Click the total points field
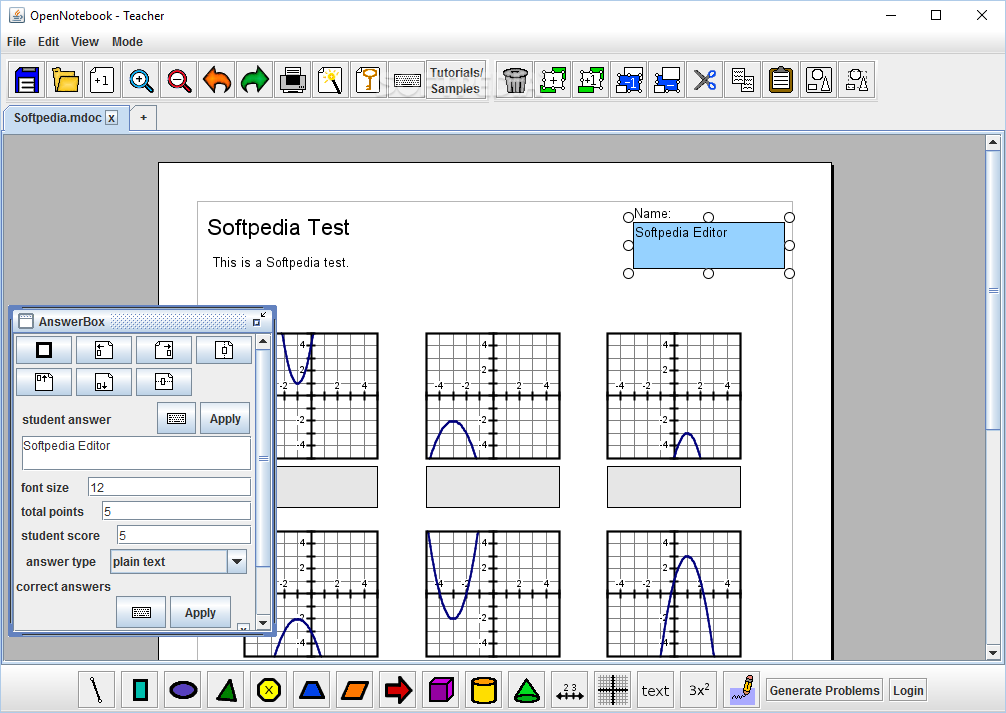 (176, 511)
